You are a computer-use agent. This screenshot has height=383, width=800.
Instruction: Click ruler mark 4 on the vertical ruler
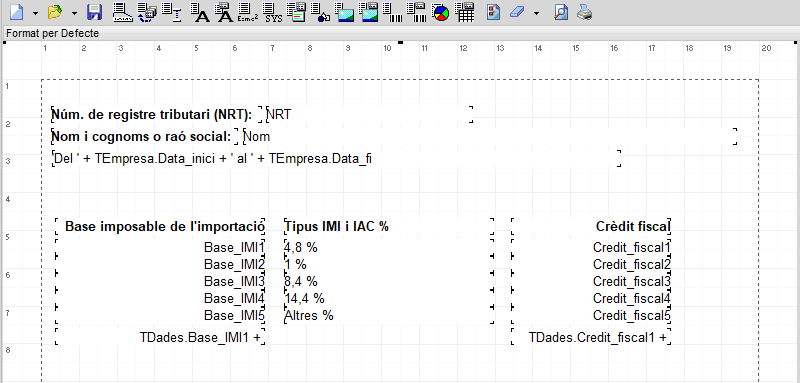pyautogui.click(x=7, y=199)
